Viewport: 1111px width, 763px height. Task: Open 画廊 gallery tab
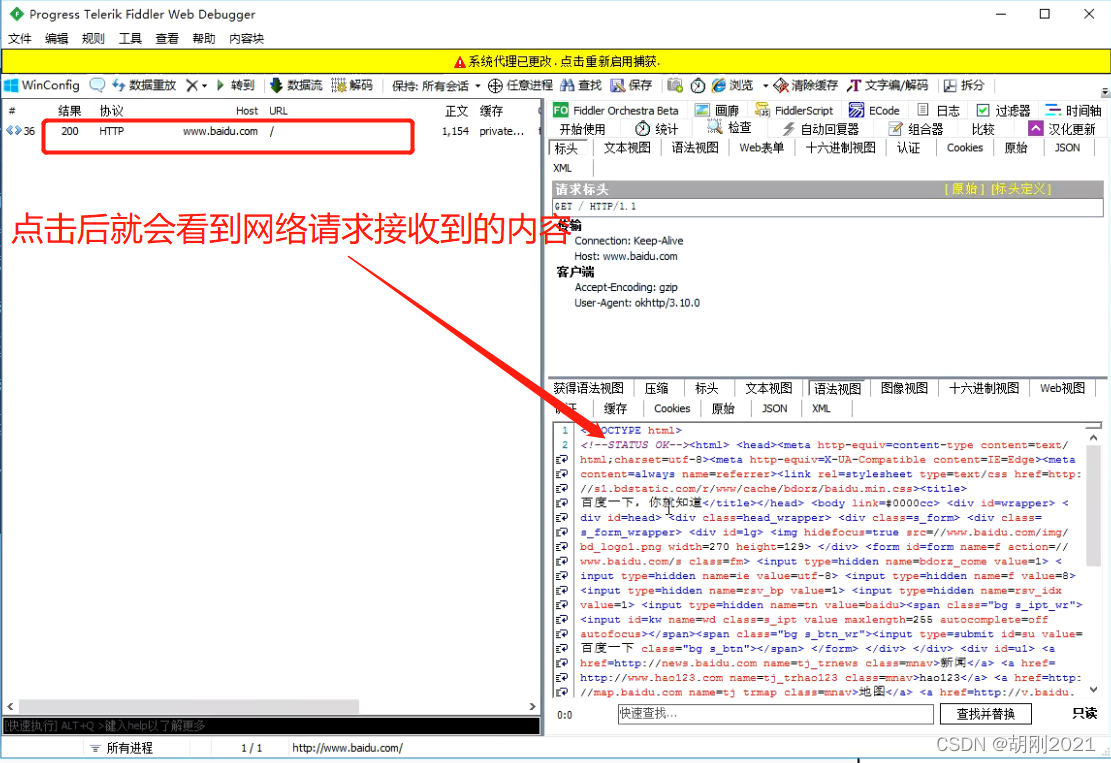click(x=717, y=111)
